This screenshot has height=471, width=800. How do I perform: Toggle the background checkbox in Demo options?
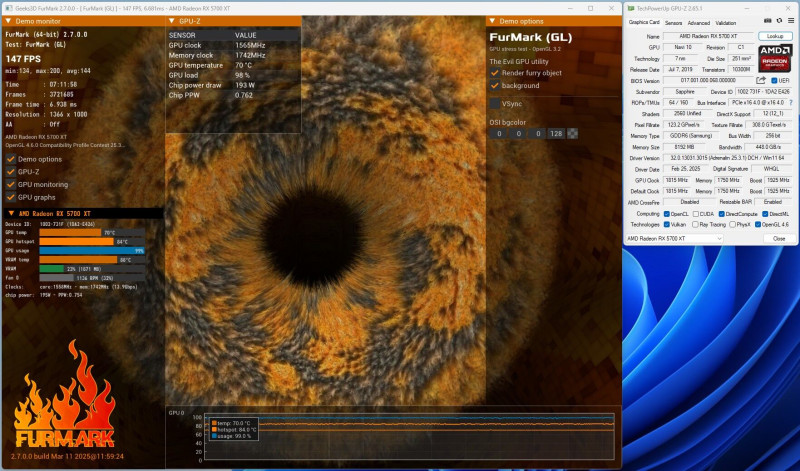pyautogui.click(x=494, y=85)
